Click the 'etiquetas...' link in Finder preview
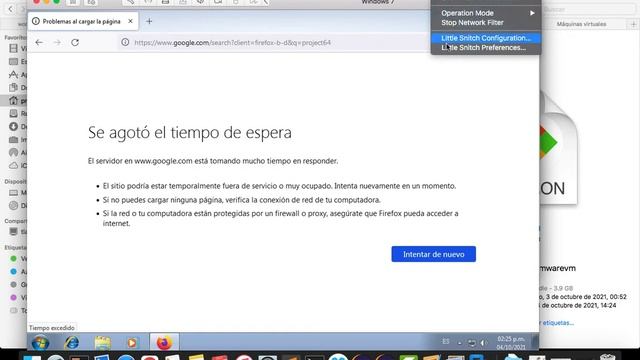 (x=557, y=323)
